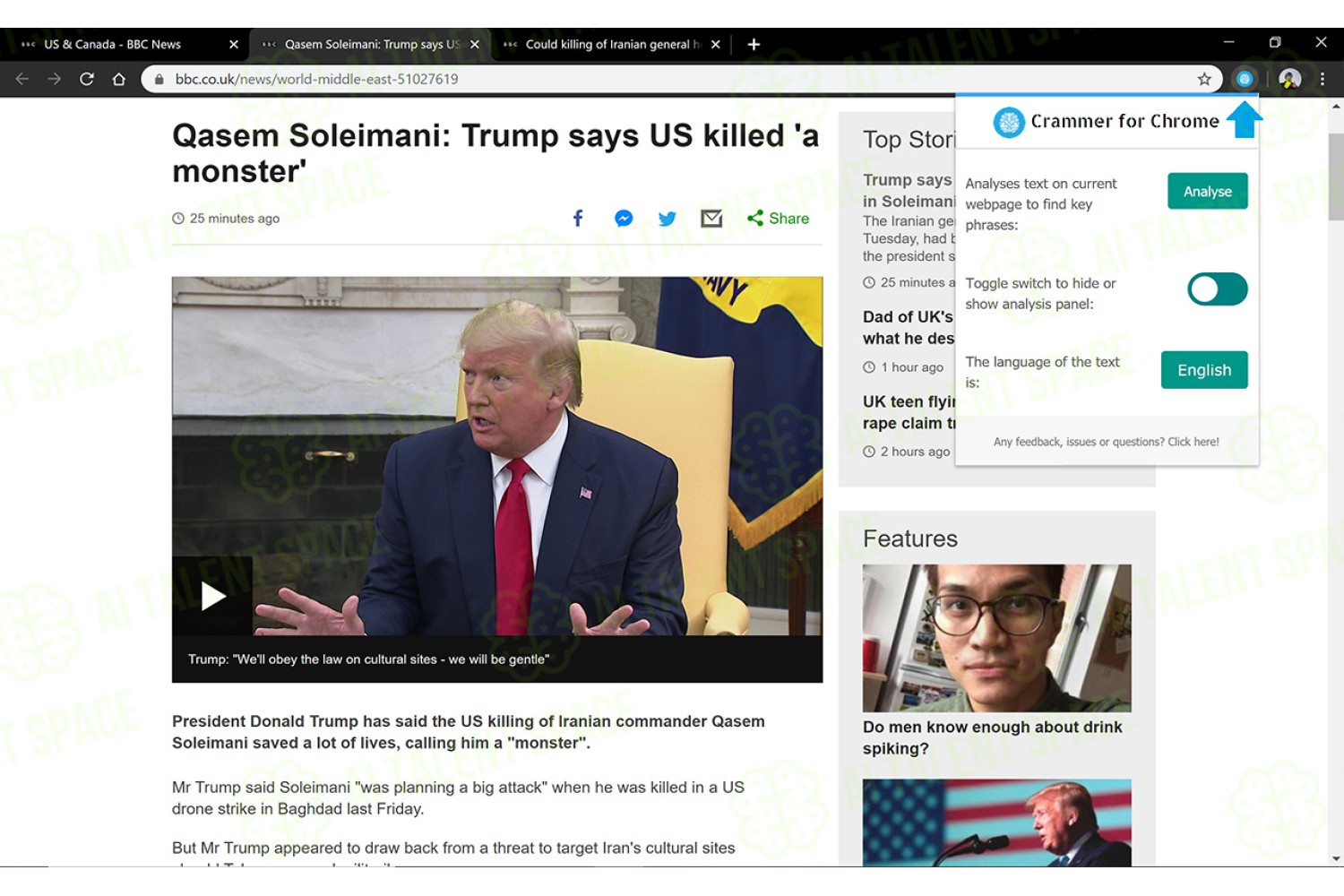Close the US & Canada tab
Image resolution: width=1344 pixels, height=896 pixels.
pos(234,44)
